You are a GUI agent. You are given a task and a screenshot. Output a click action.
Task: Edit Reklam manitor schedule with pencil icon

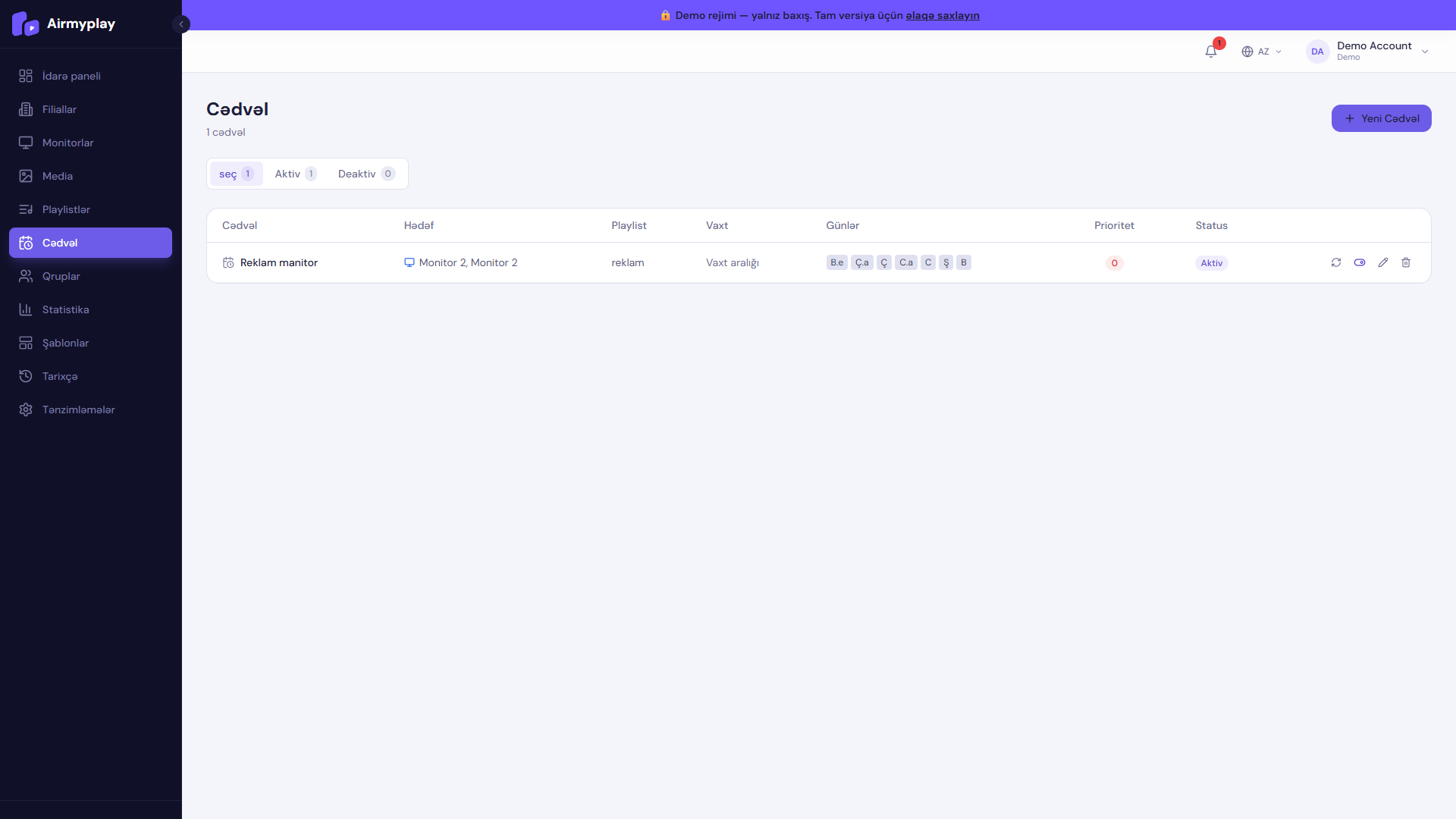point(1383,262)
